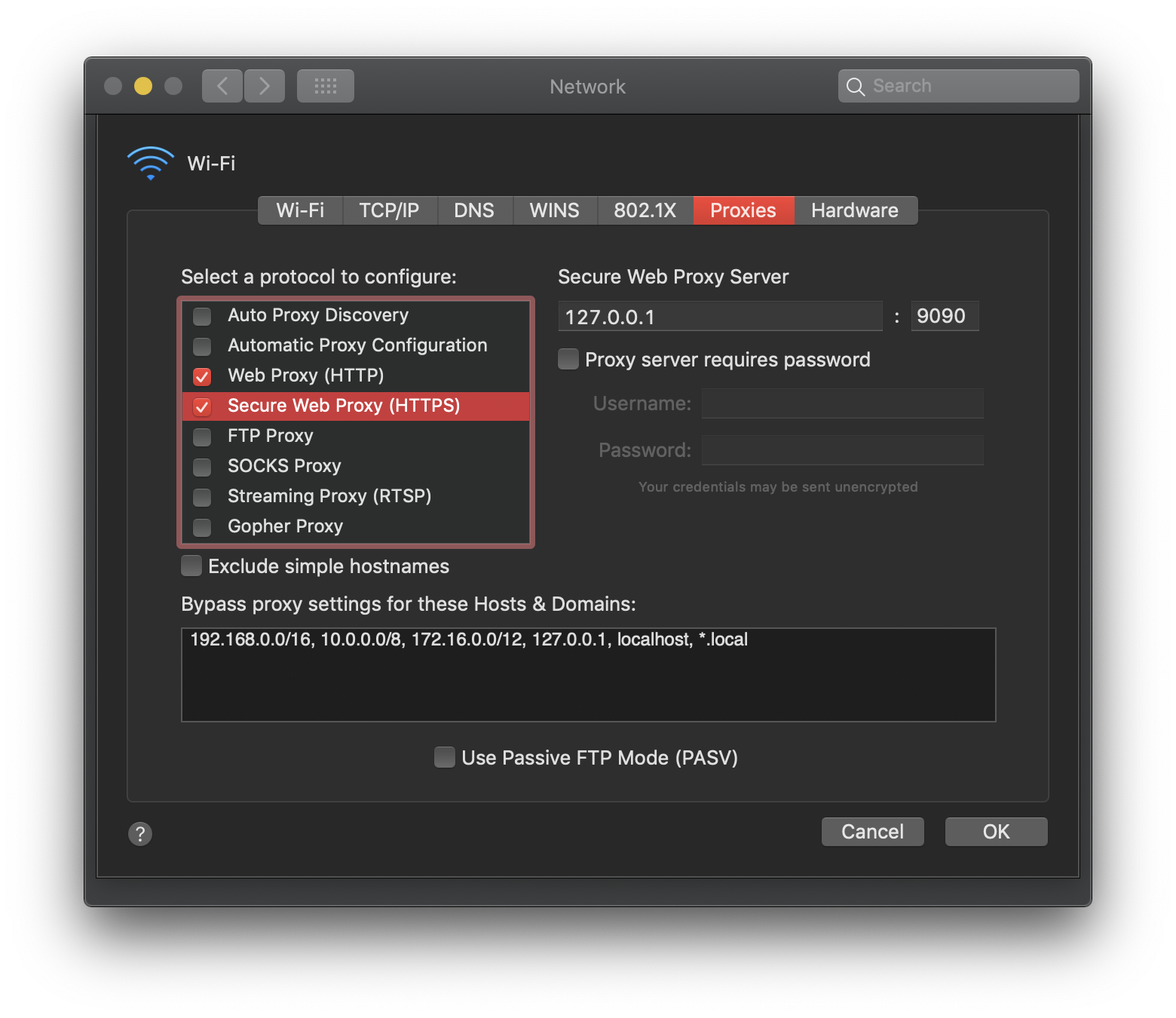Viewport: 1176px width, 1018px height.
Task: Uncheck Web Proxy (HTTP) checkbox
Action: click(202, 376)
